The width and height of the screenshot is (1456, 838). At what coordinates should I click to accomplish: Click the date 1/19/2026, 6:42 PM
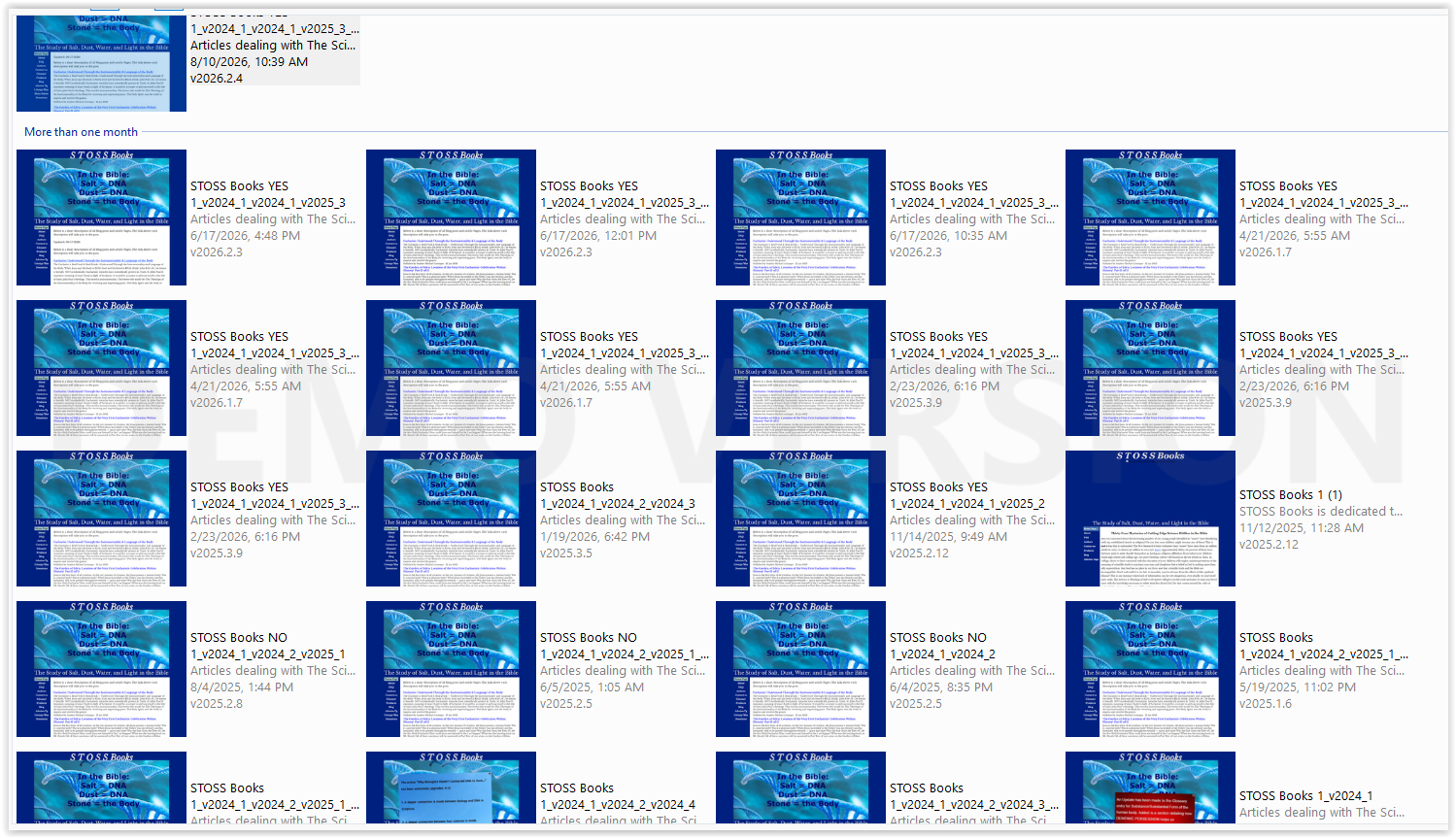point(594,536)
